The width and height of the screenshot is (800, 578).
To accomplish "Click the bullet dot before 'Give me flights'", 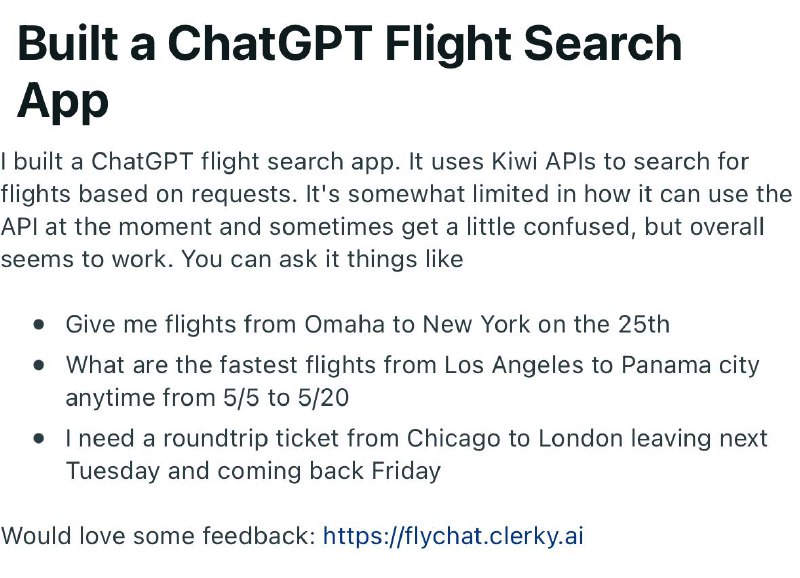I will coord(39,324).
